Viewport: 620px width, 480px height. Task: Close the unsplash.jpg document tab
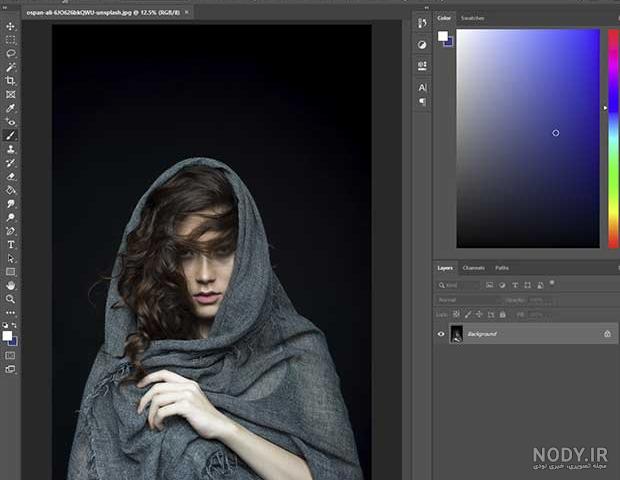[x=187, y=12]
